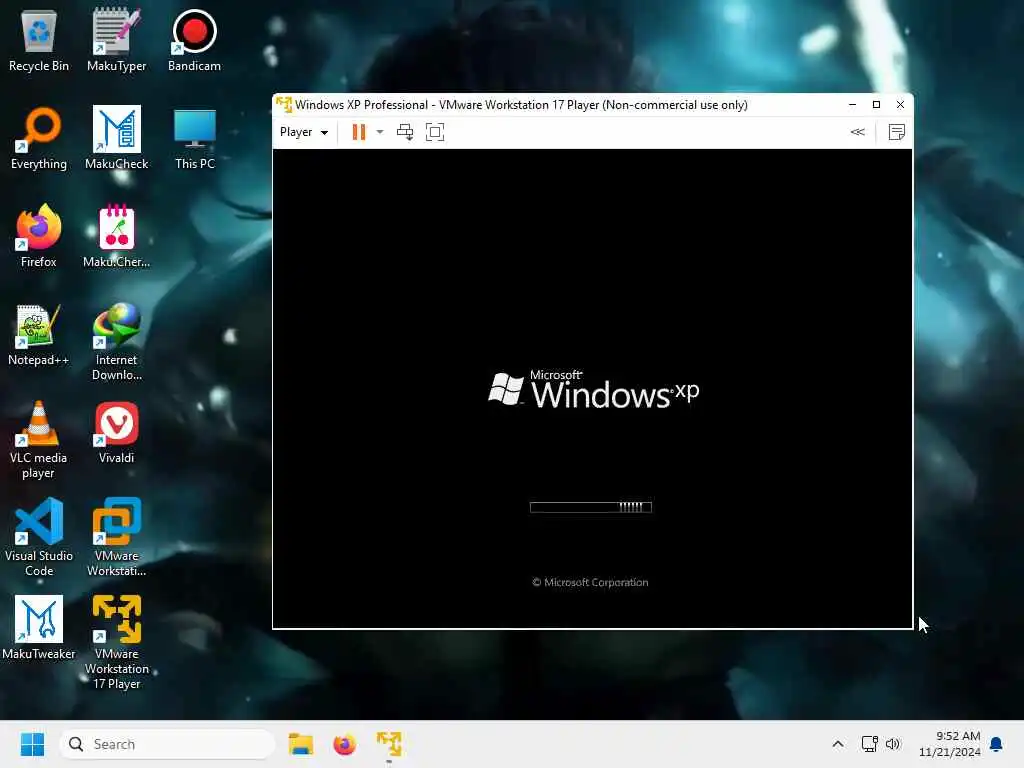Select the Firefox desktop shortcut
Image resolution: width=1024 pixels, height=768 pixels.
click(x=39, y=236)
